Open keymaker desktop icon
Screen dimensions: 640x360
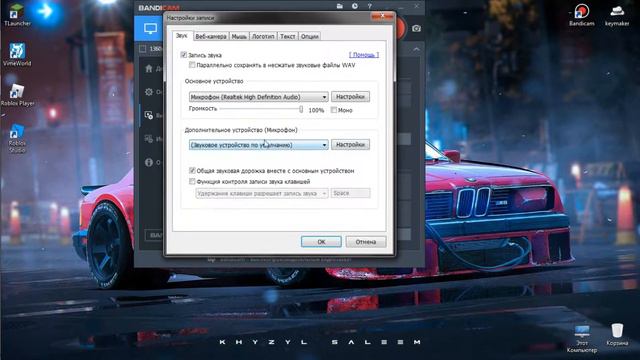coord(617,15)
